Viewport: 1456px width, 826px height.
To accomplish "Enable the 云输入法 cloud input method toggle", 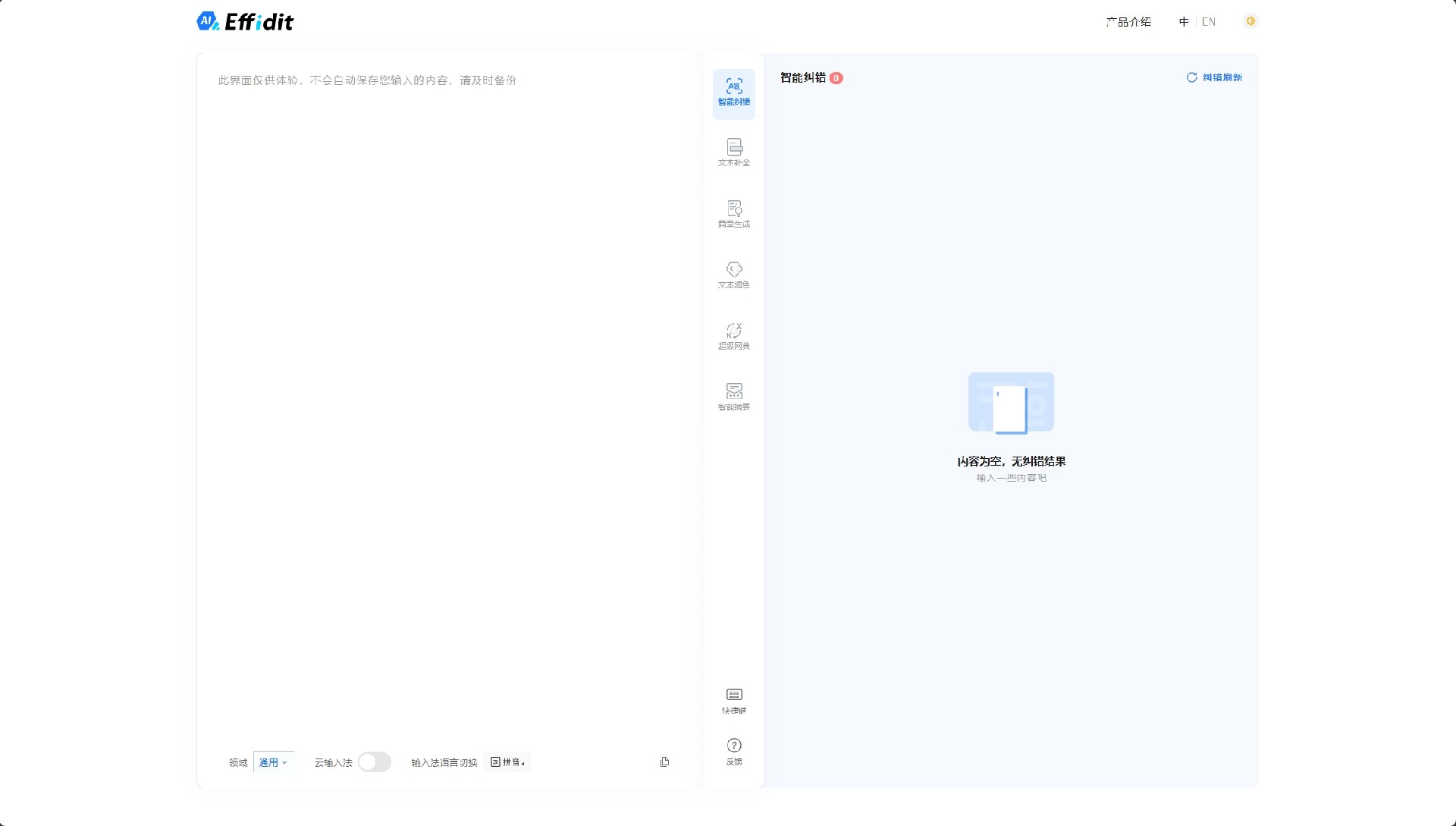I will pyautogui.click(x=374, y=762).
